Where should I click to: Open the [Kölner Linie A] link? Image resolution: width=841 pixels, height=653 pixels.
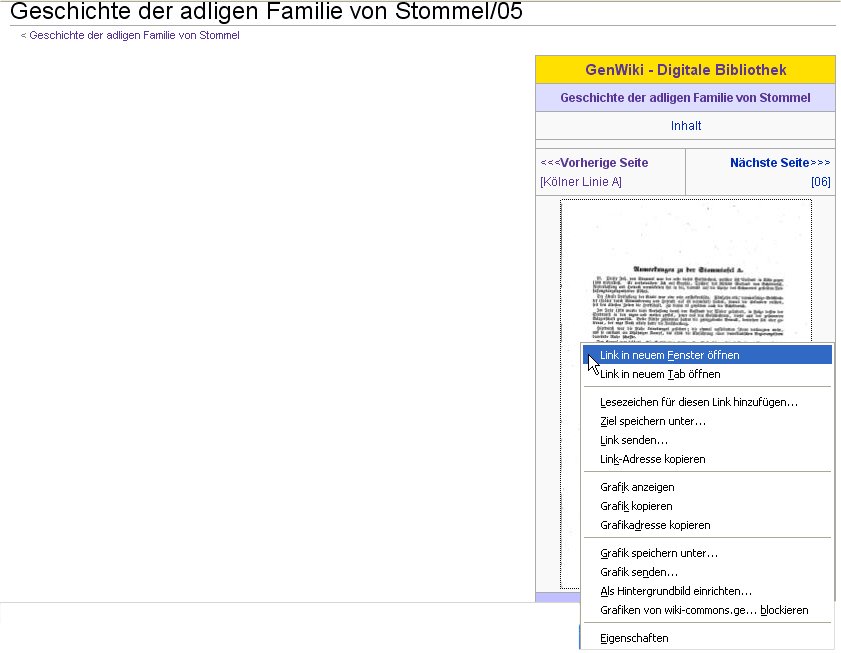[580, 181]
